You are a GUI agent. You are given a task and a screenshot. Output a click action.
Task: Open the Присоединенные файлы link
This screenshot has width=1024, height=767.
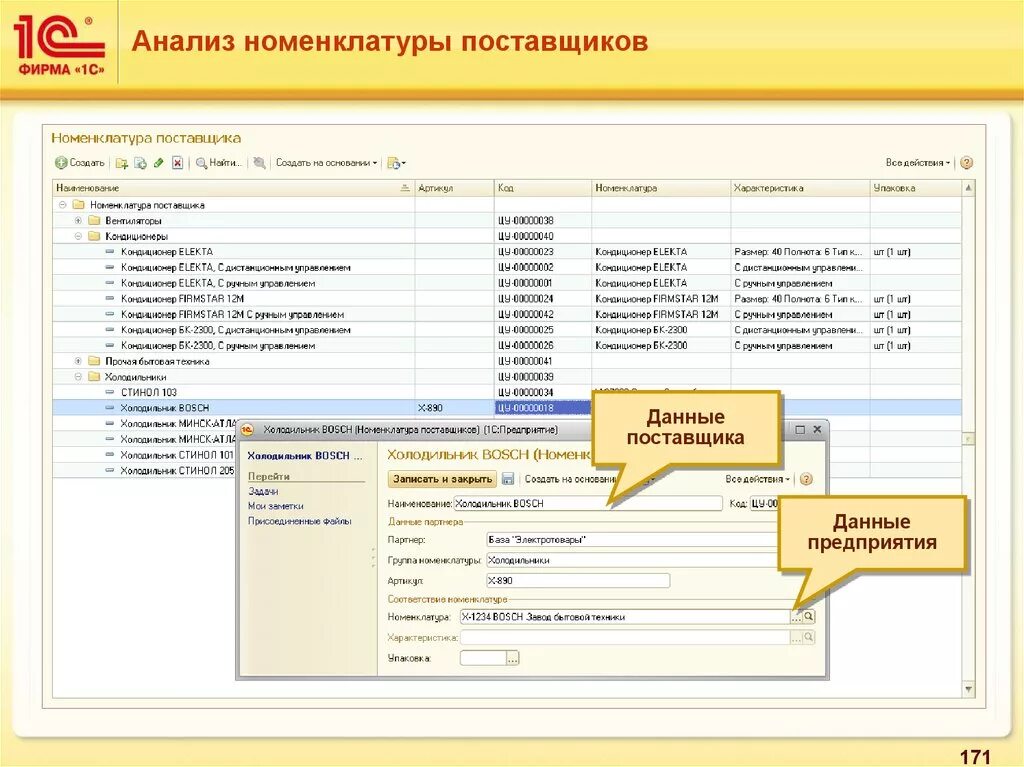(300, 521)
